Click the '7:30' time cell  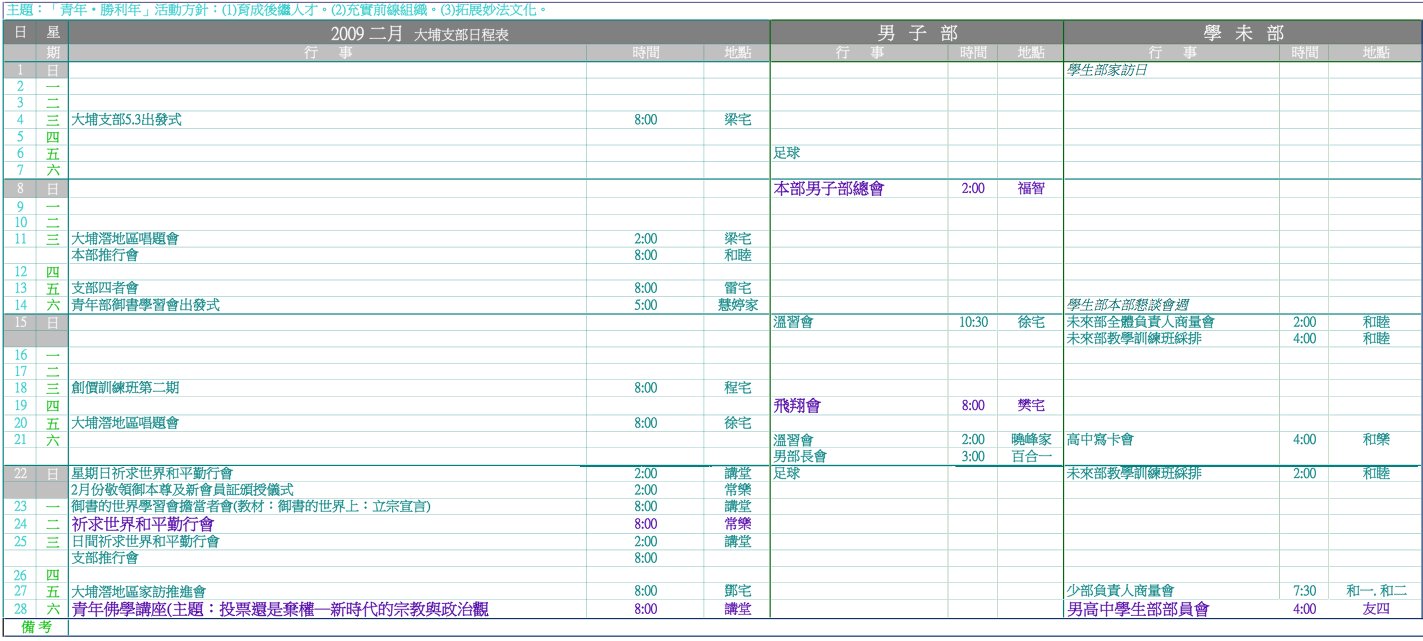[1304, 591]
